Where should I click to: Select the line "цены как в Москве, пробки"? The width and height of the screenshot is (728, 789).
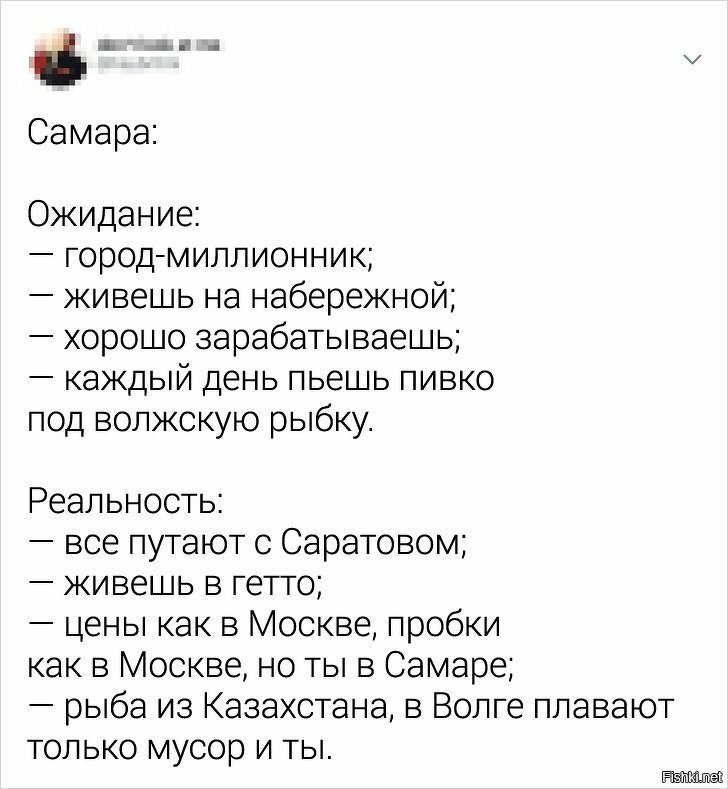(283, 626)
